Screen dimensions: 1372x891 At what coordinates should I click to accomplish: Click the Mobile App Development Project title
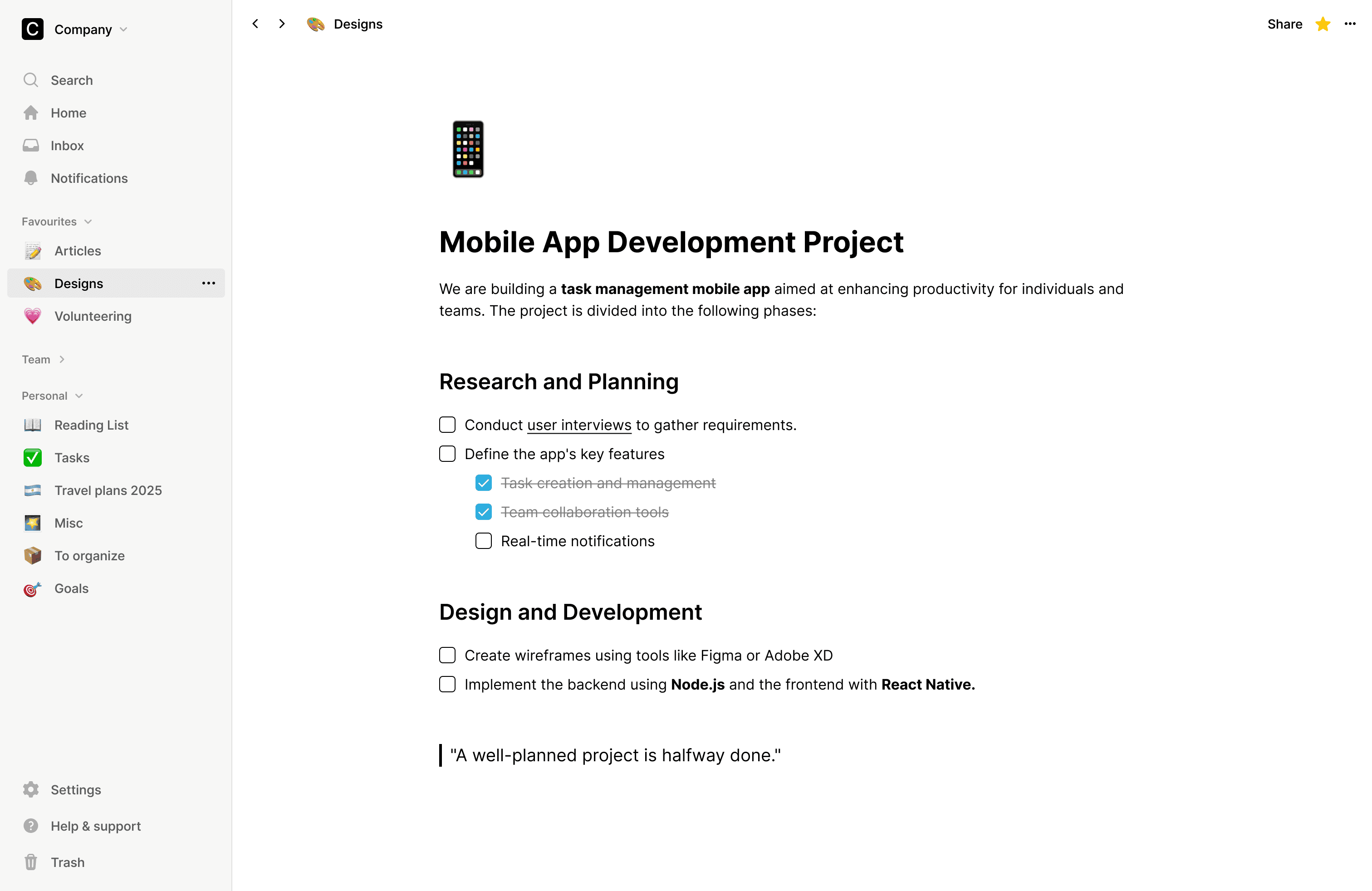[x=671, y=242]
